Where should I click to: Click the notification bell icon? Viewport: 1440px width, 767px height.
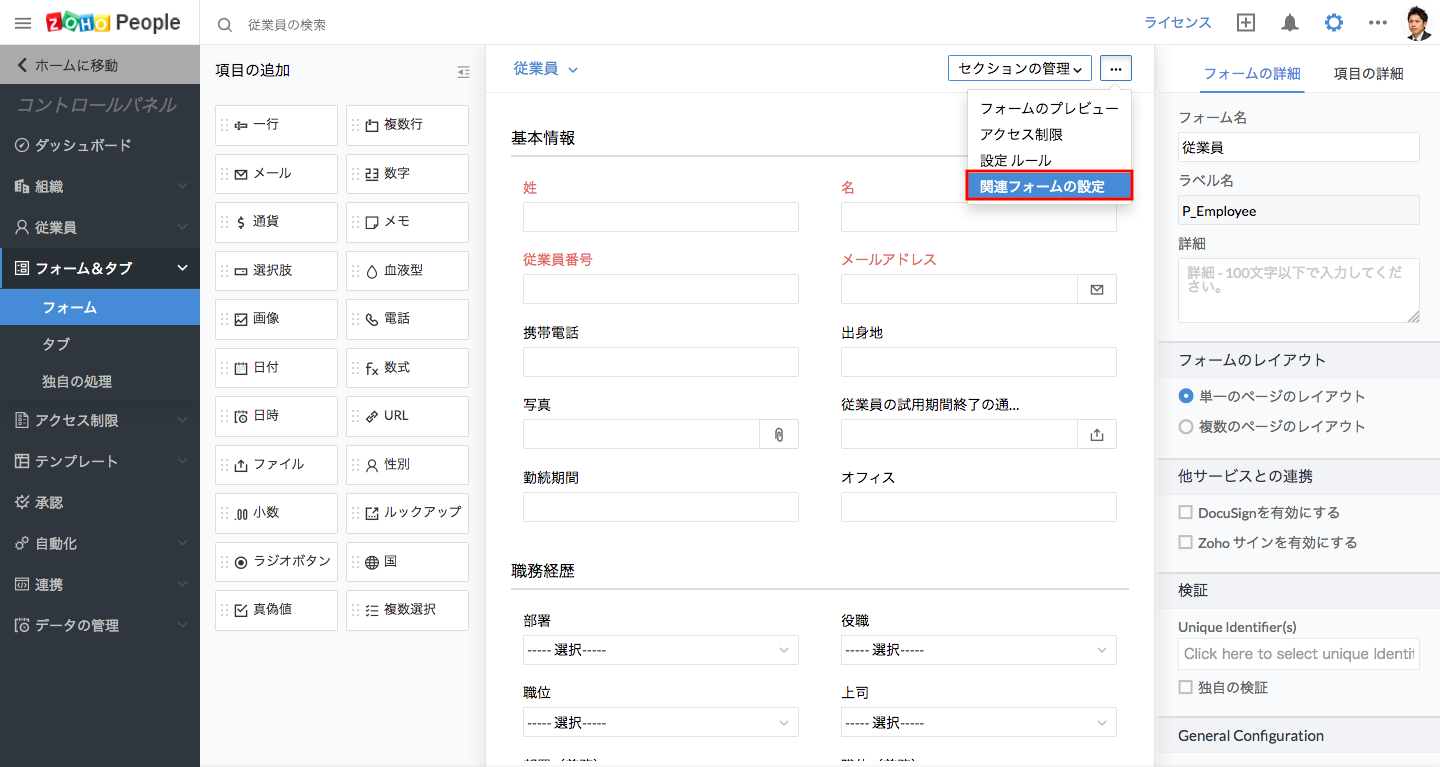(x=1290, y=23)
